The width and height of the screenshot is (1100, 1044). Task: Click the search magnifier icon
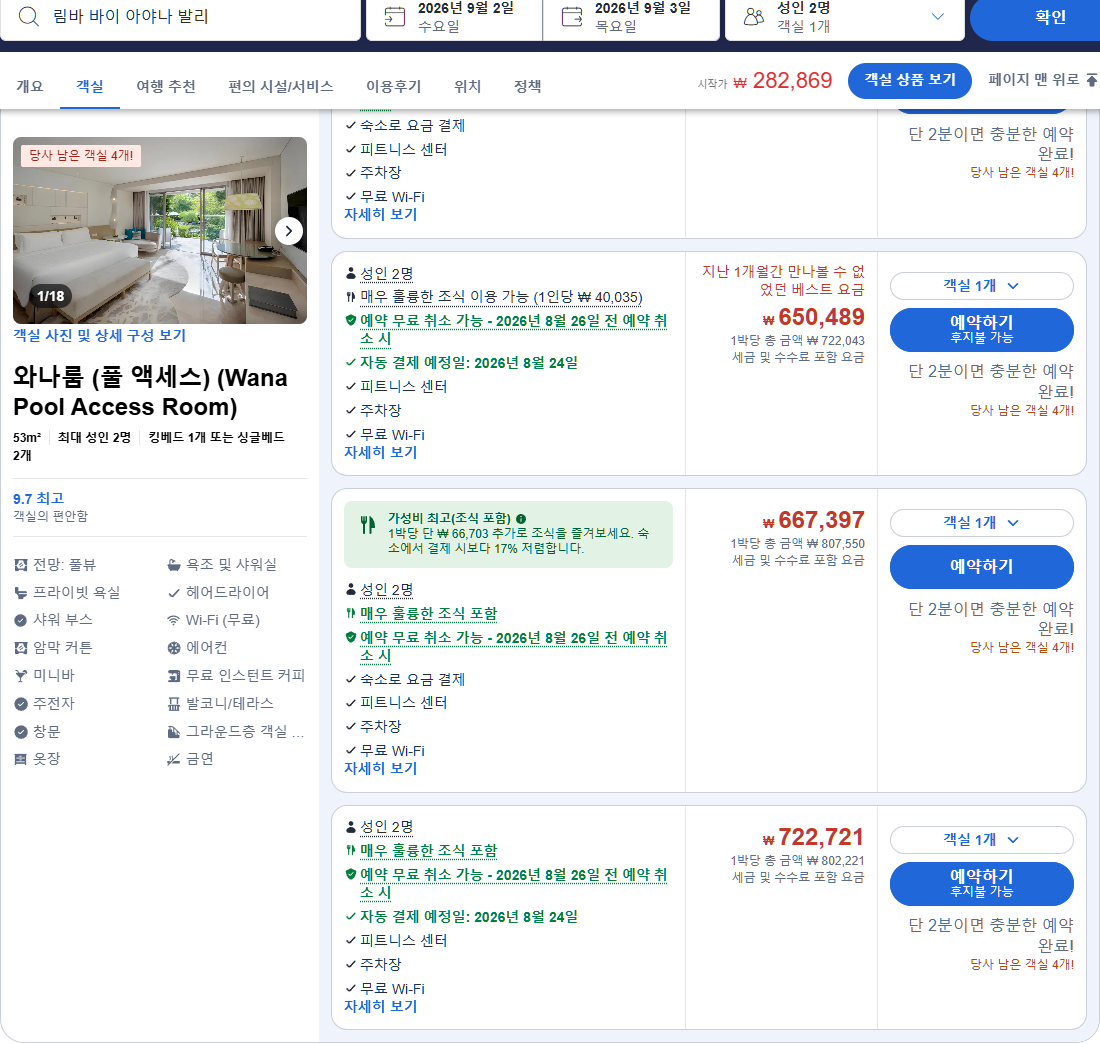tap(28, 16)
